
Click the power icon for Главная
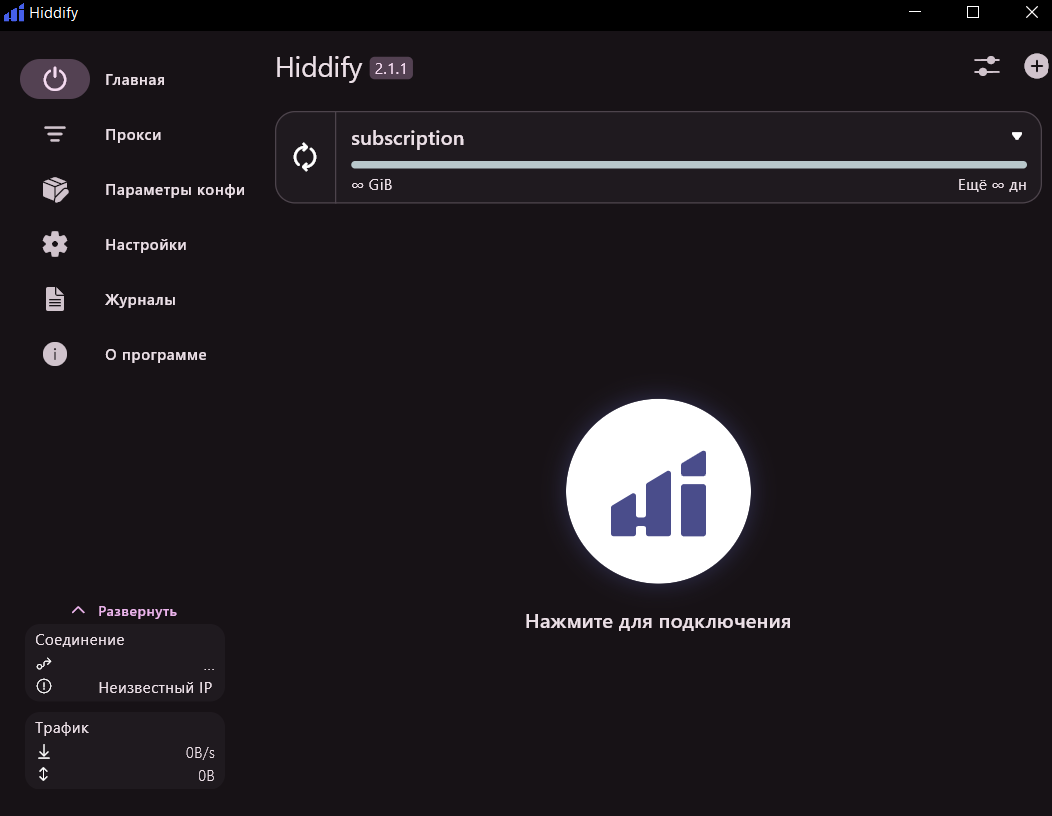point(55,80)
